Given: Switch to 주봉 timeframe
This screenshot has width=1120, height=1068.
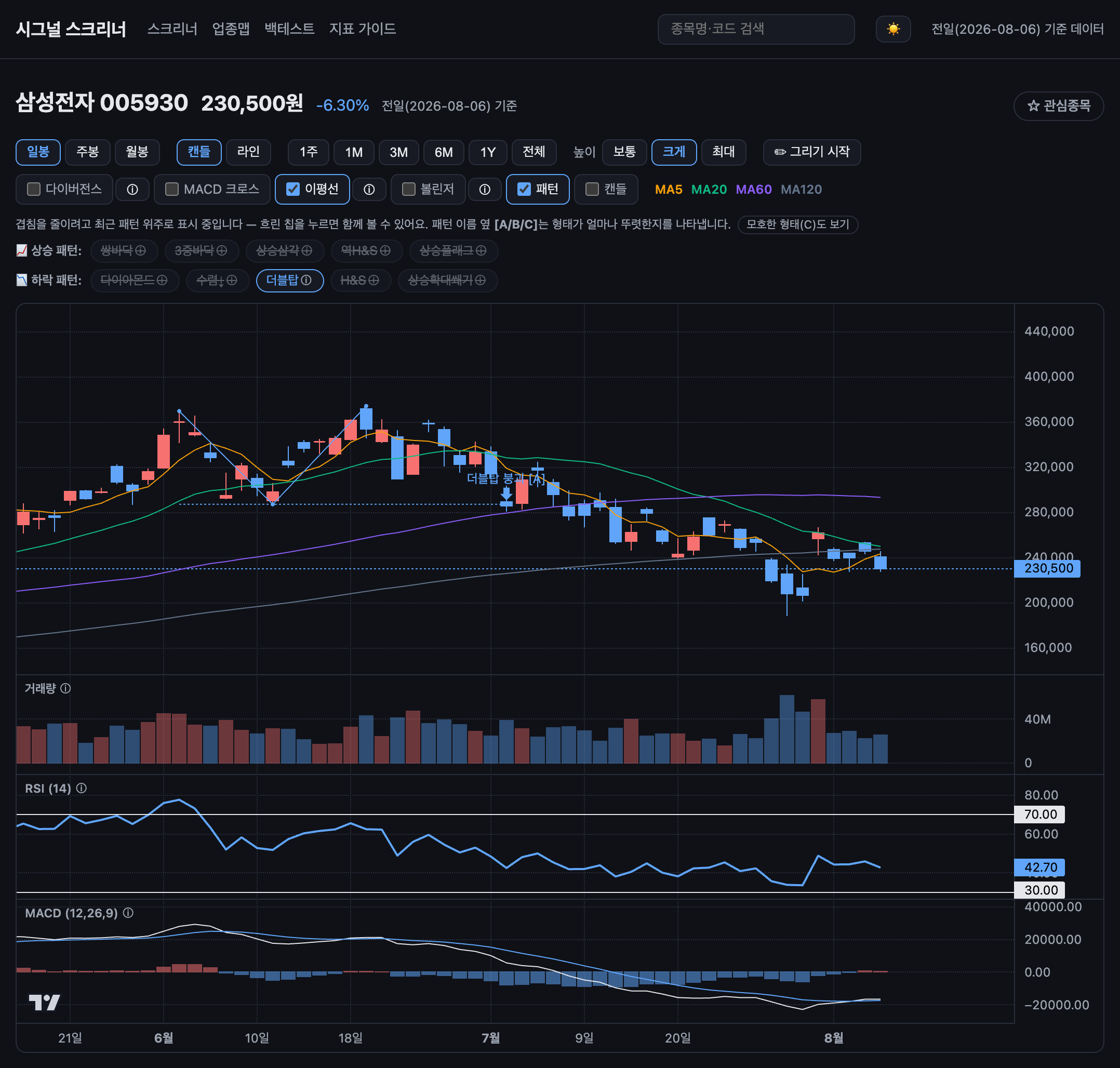Looking at the screenshot, I should (88, 152).
